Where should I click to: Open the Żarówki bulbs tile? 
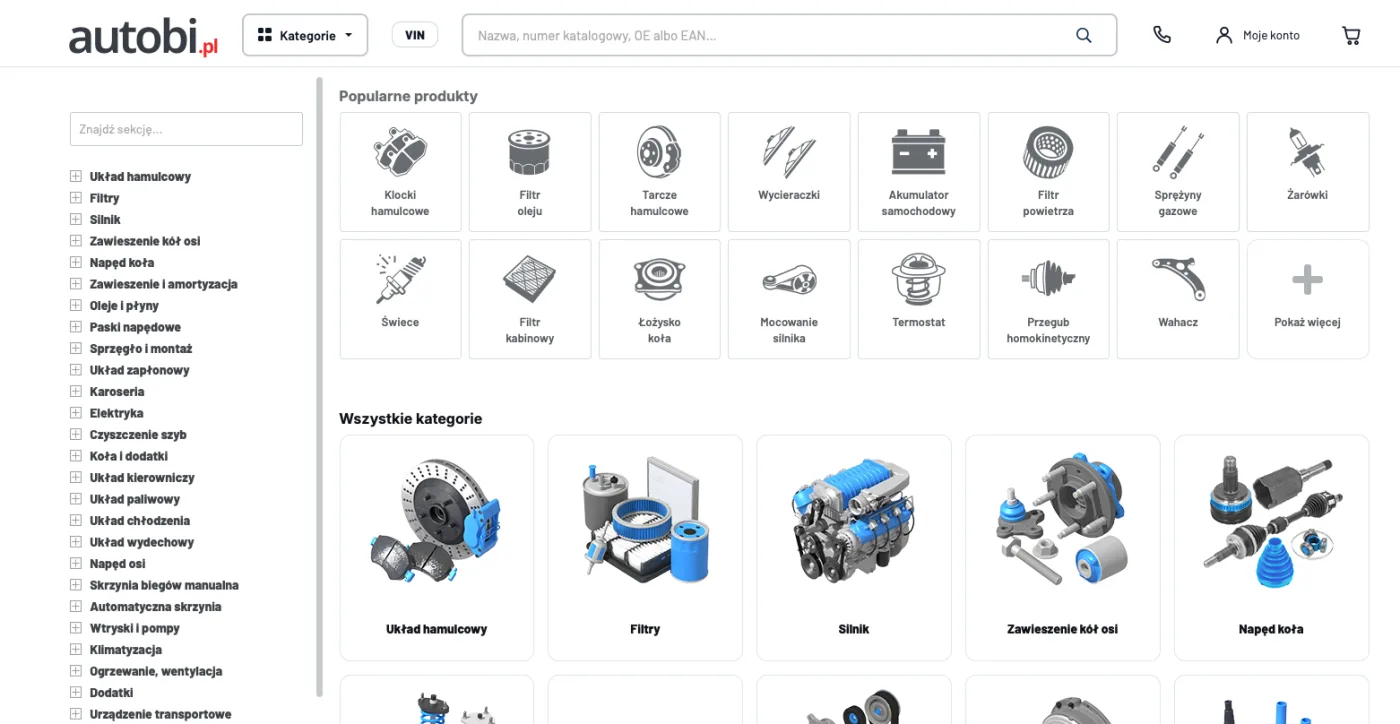click(x=1308, y=172)
